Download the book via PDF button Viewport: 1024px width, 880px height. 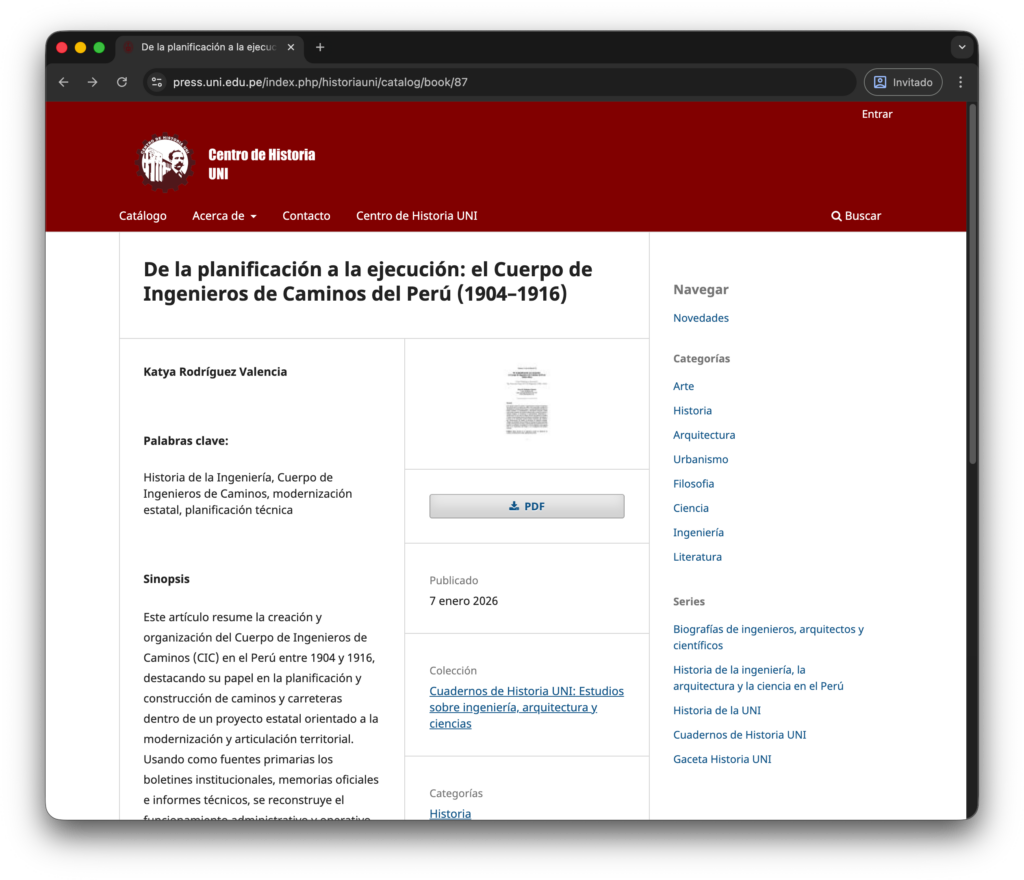[526, 506]
